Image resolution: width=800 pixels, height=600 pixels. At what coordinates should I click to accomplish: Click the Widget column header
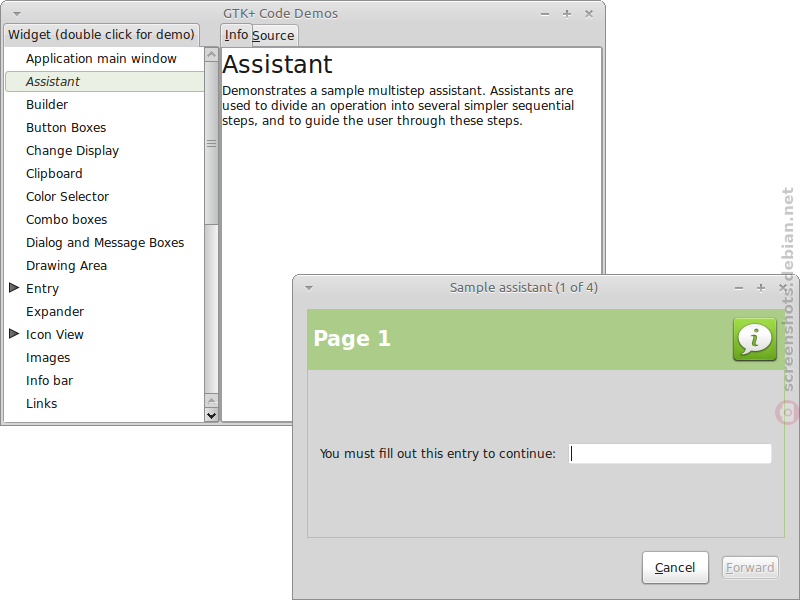point(101,35)
